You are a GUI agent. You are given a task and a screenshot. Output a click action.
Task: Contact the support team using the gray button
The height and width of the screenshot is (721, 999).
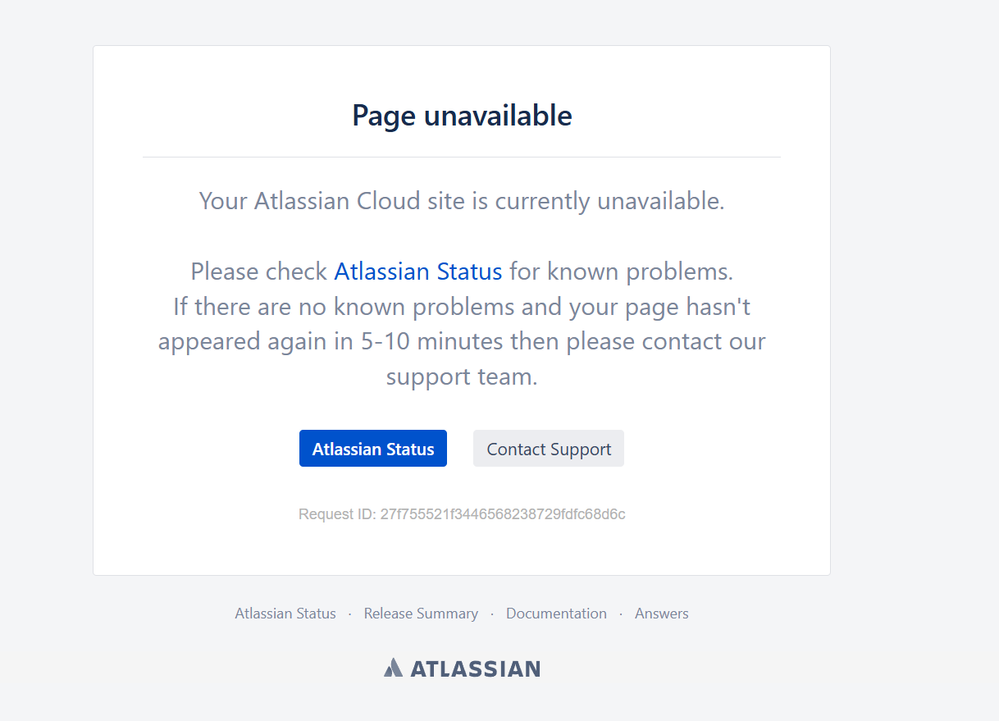point(548,448)
